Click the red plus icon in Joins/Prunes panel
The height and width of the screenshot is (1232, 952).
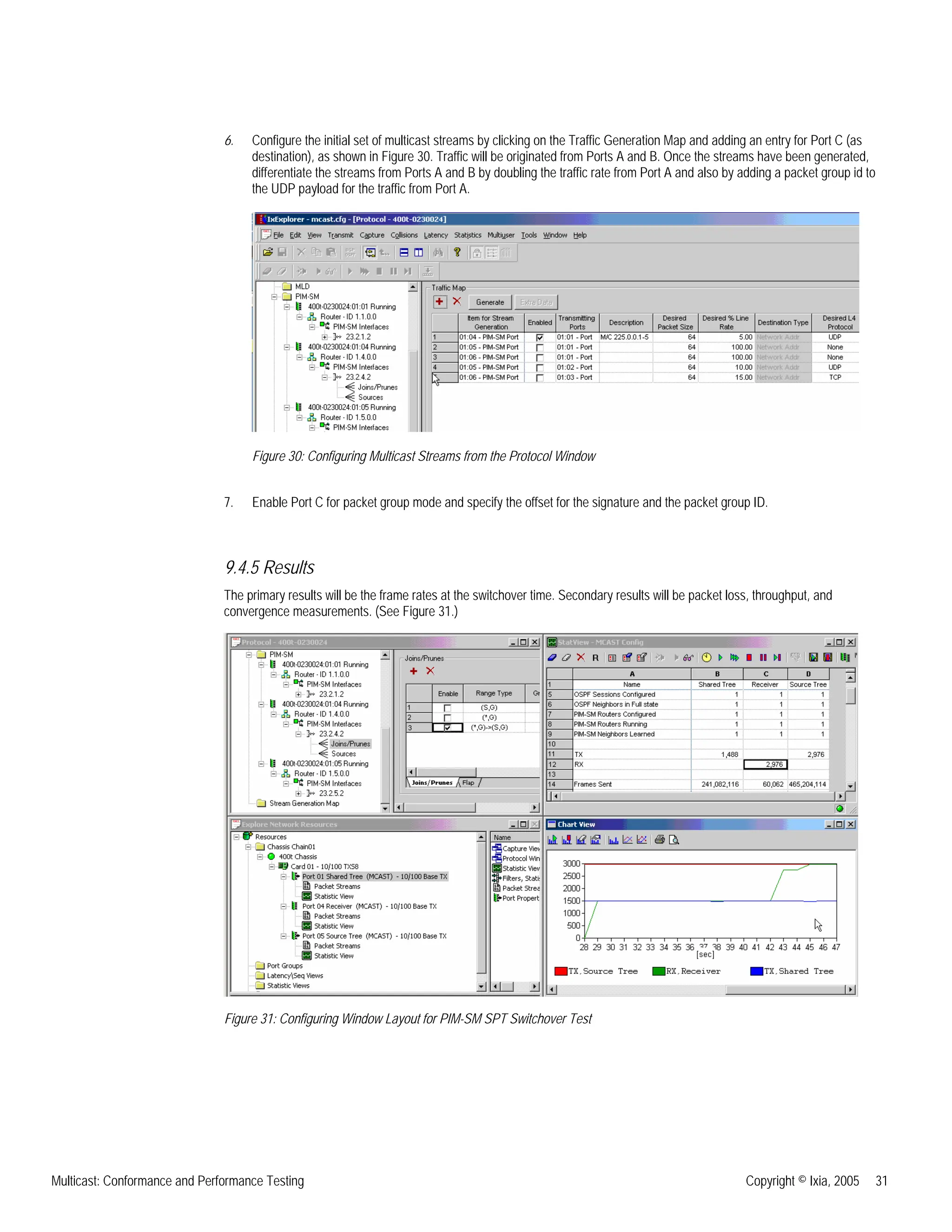pyautogui.click(x=413, y=671)
